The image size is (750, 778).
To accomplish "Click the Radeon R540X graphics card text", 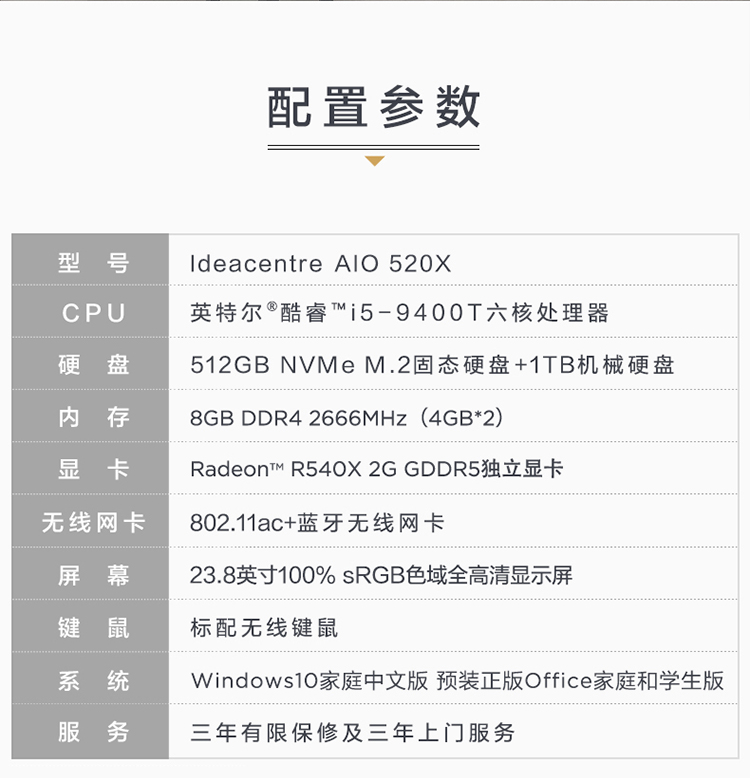I will point(376,469).
